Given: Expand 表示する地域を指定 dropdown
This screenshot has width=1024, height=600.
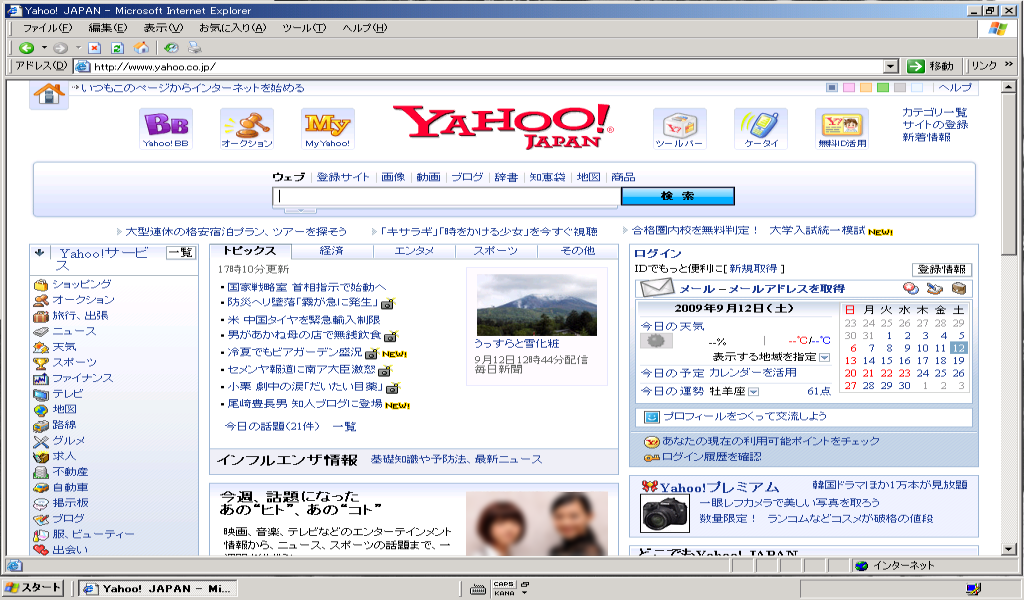Looking at the screenshot, I should [x=824, y=357].
